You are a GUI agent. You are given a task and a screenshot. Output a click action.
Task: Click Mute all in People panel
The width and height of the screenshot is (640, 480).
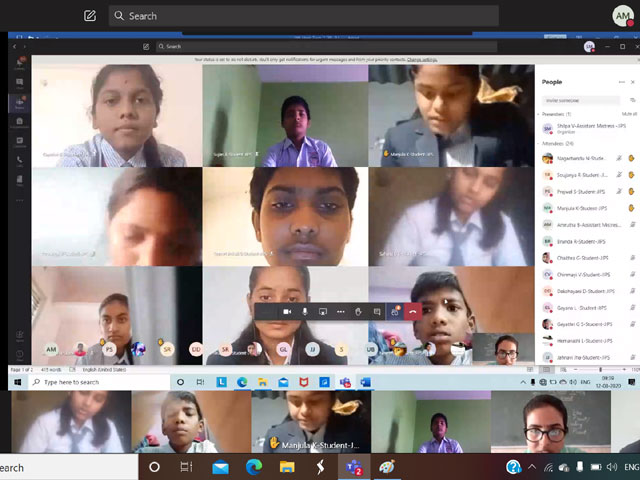tap(629, 114)
